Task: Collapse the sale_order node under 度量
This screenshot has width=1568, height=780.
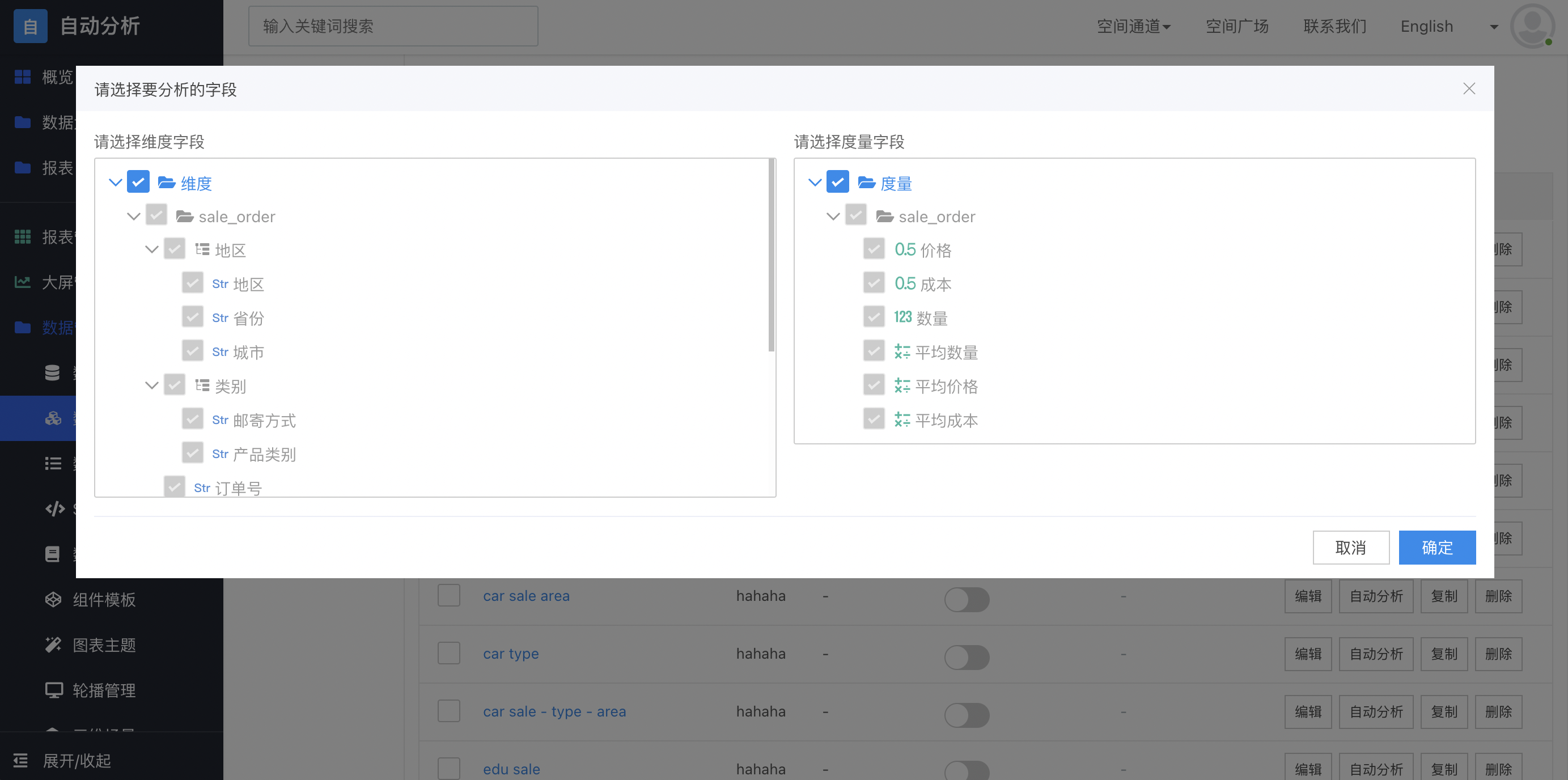Action: (833, 216)
